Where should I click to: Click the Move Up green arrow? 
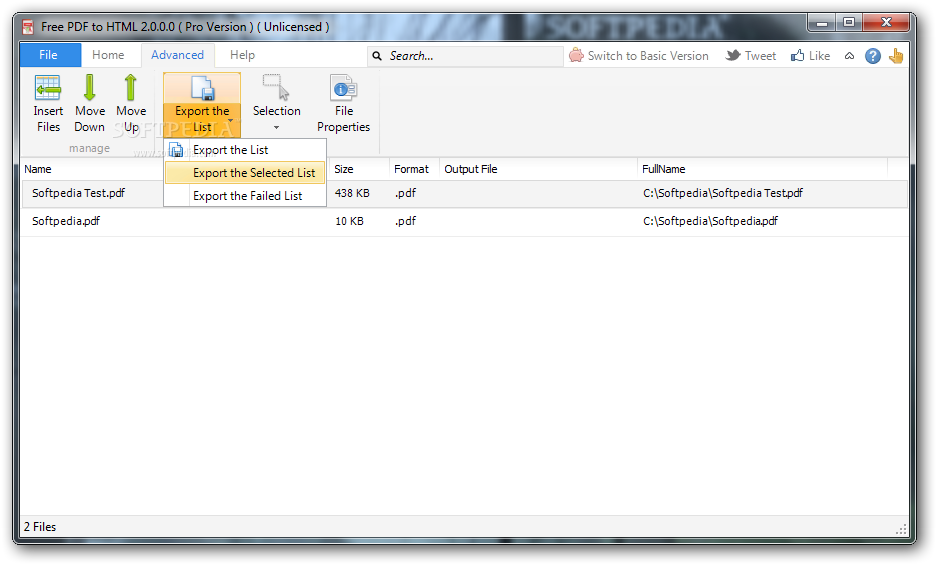[x=130, y=87]
